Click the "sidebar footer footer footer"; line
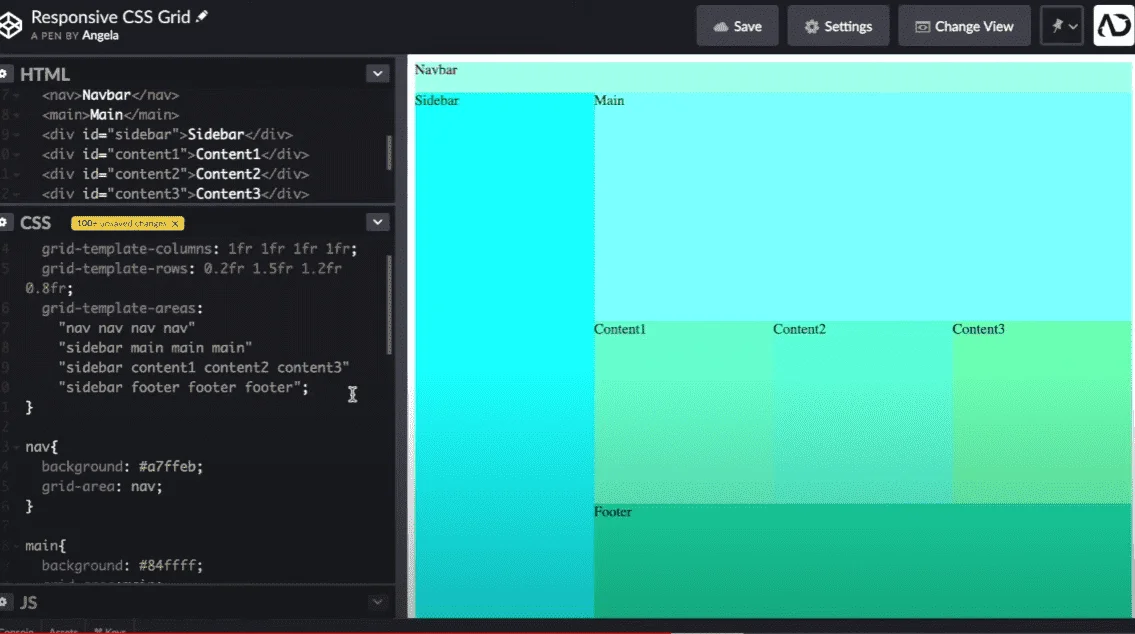 pyautogui.click(x=183, y=387)
